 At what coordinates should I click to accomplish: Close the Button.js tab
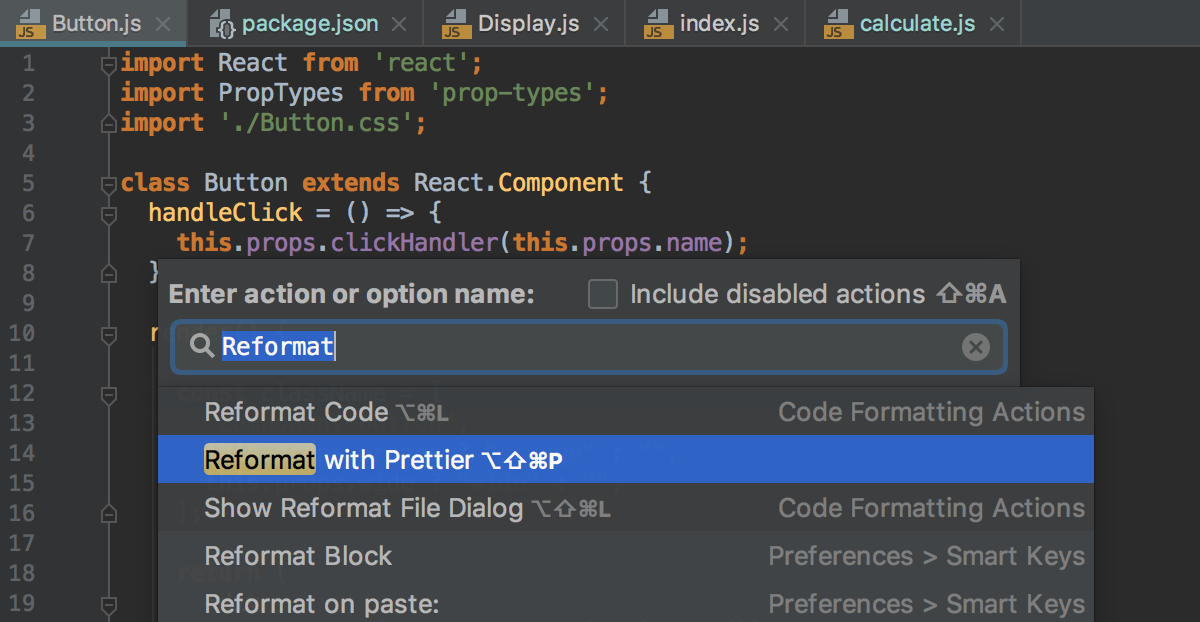[x=162, y=22]
